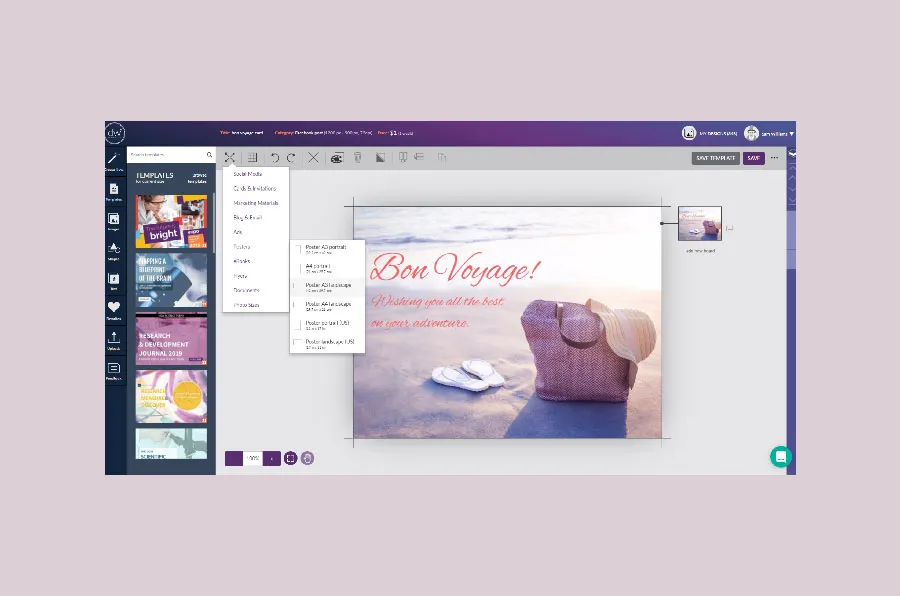Open the grid layout tool
Viewport: 900px width, 596px height.
coord(251,157)
